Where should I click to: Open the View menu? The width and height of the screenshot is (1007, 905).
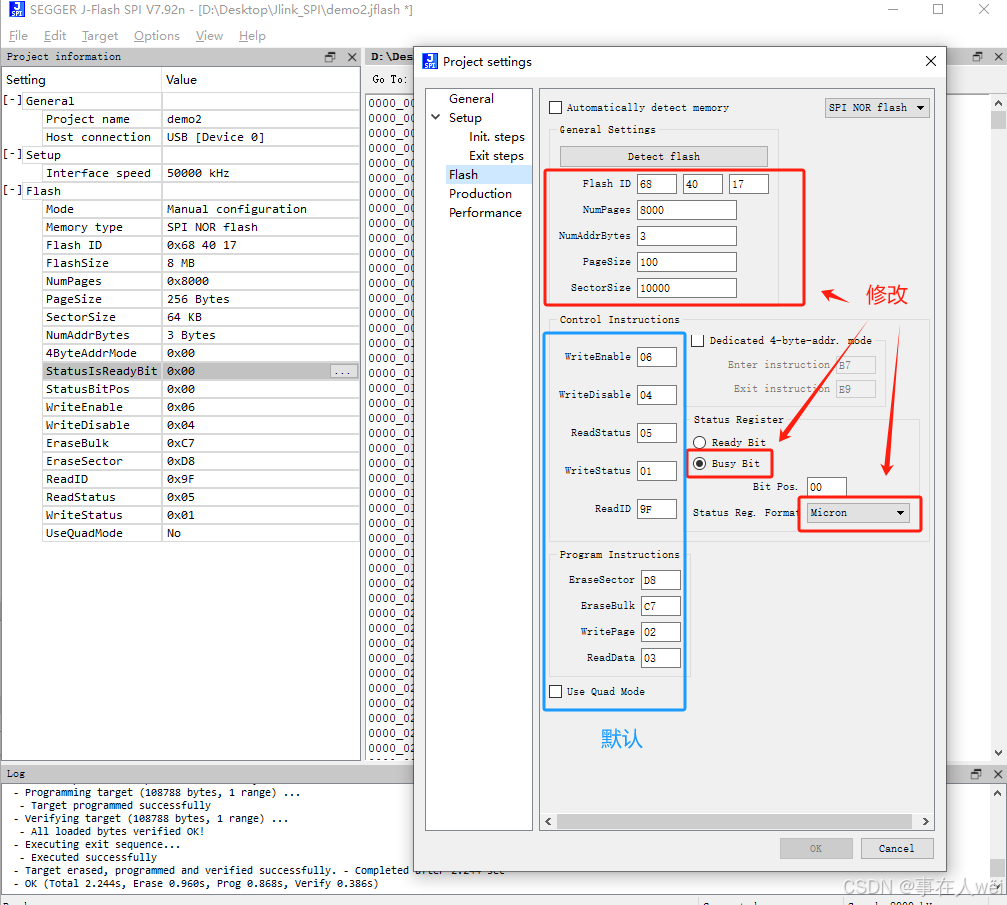[x=209, y=35]
